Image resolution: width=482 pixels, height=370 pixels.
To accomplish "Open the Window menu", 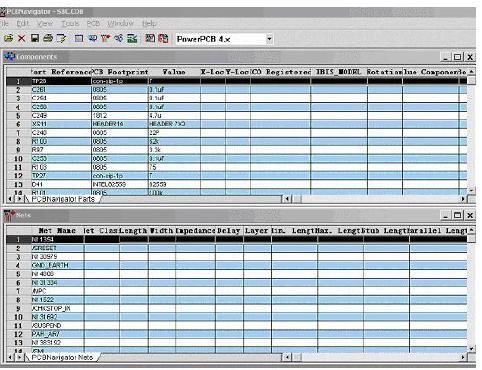I will tap(120, 24).
